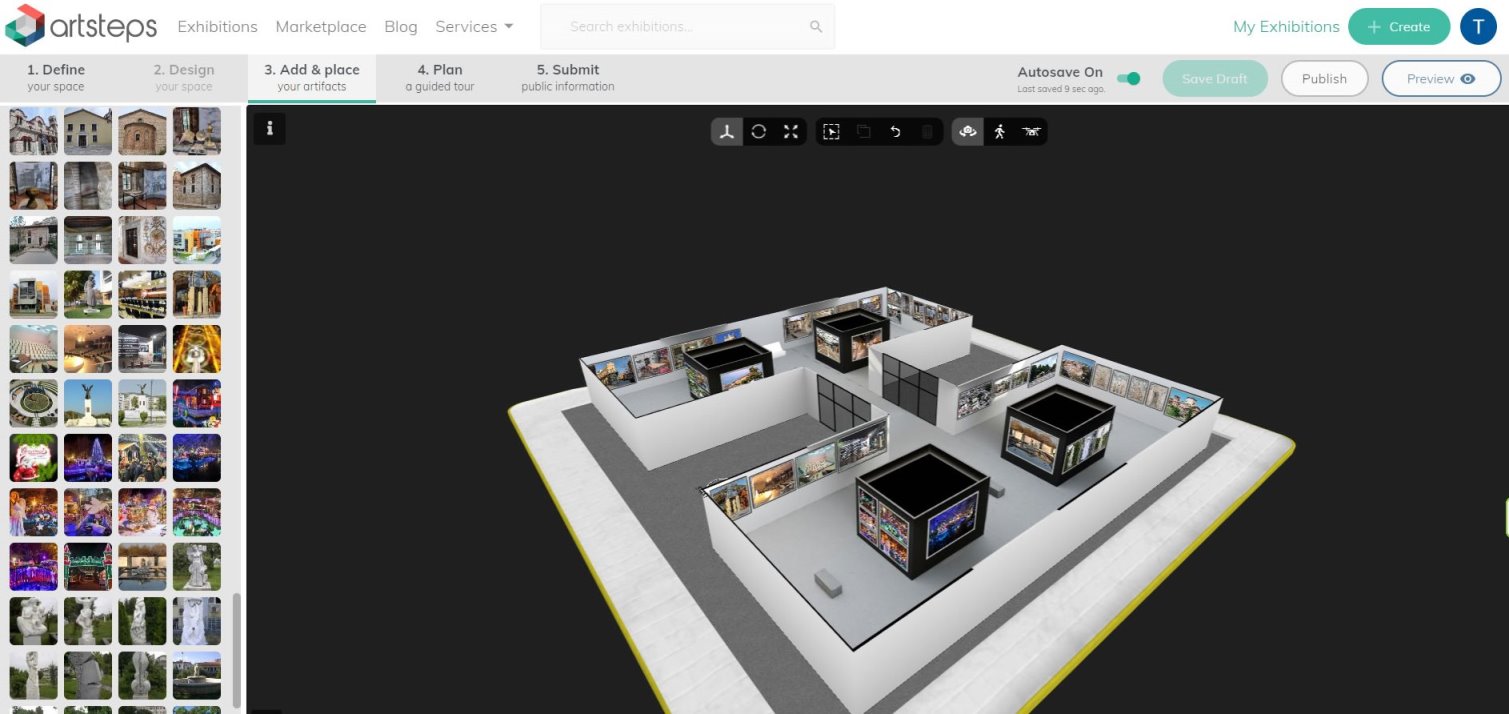The image size is (1509, 714).
Task: Switch to drone fly view mode
Action: [x=1031, y=132]
